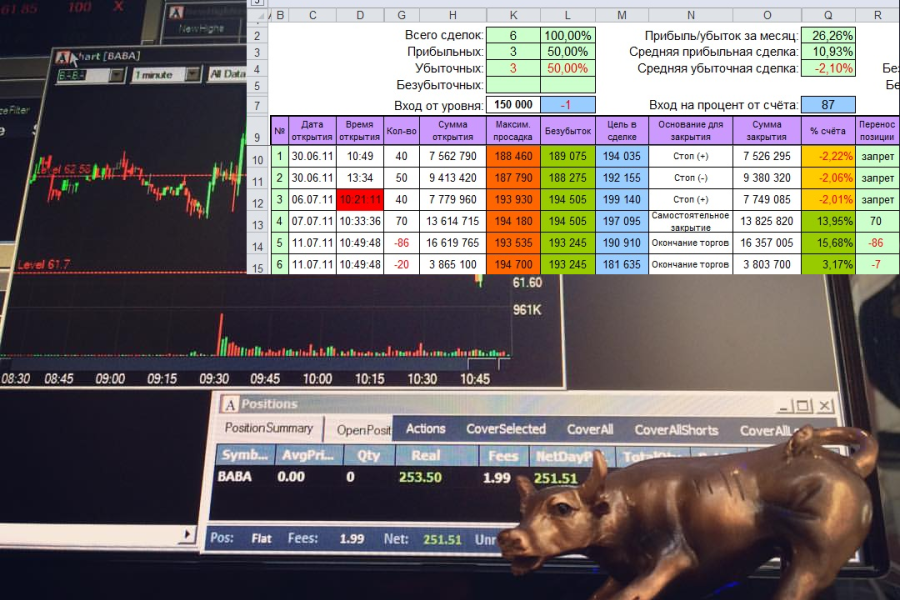This screenshot has height=600, width=900.
Task: Select Excel column header N
Action: [690, 16]
